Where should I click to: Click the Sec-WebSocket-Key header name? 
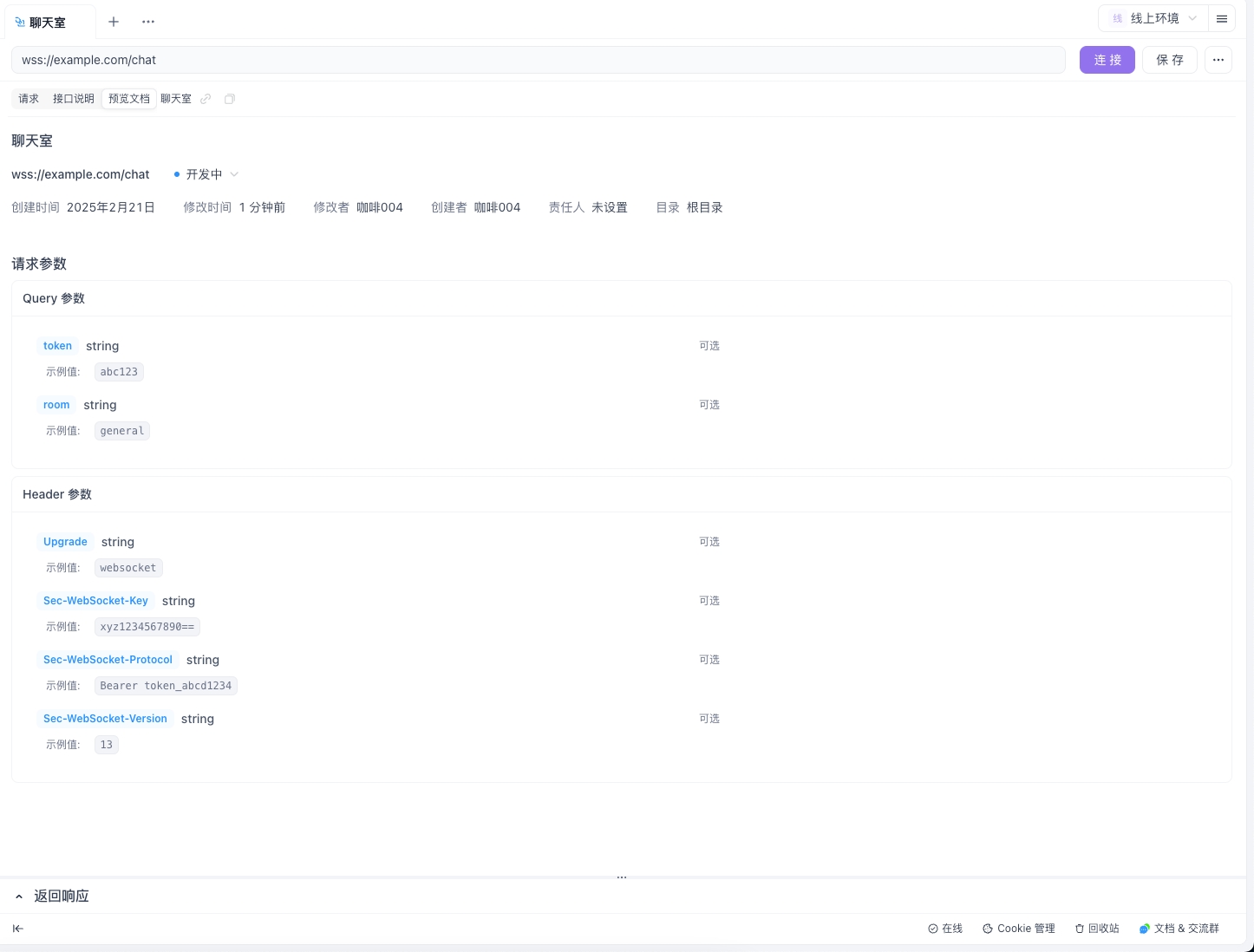pos(95,601)
